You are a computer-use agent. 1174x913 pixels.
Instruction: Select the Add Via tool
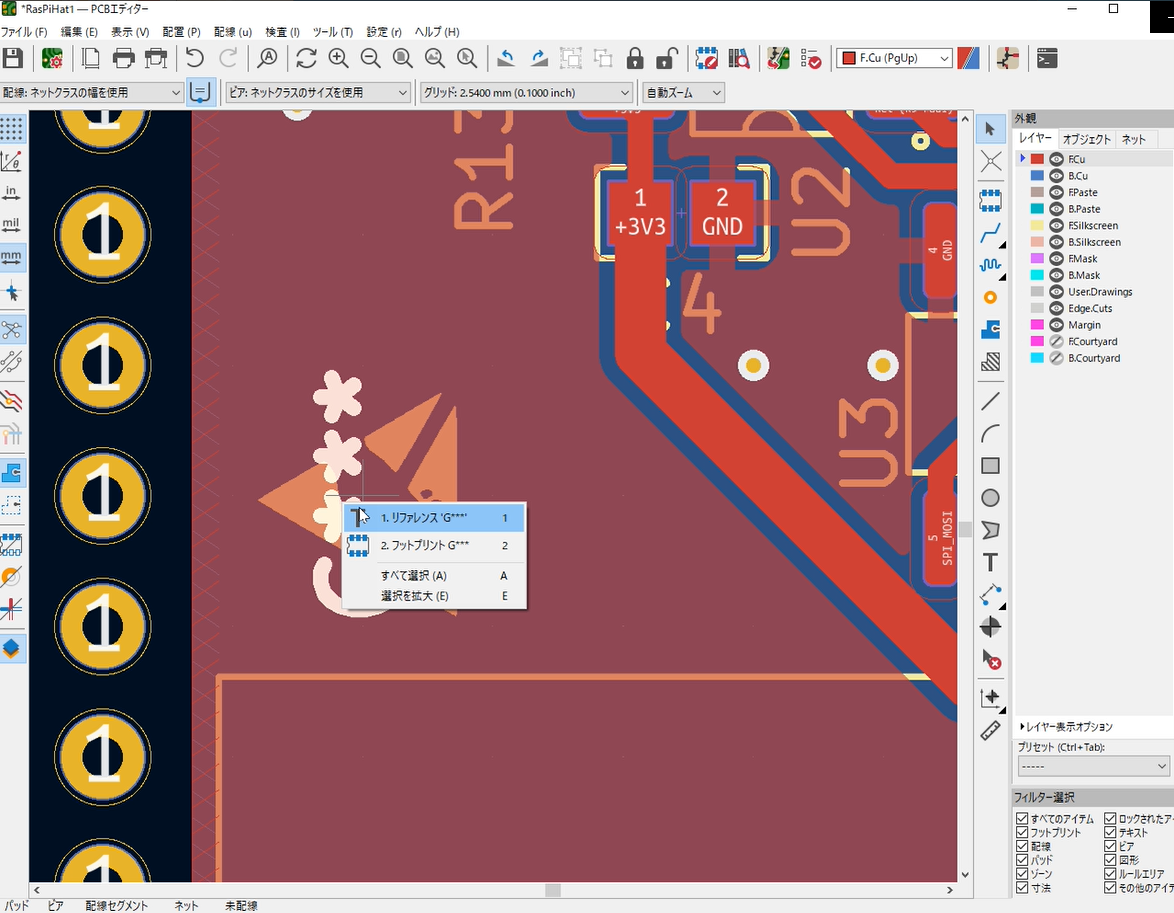(990, 297)
